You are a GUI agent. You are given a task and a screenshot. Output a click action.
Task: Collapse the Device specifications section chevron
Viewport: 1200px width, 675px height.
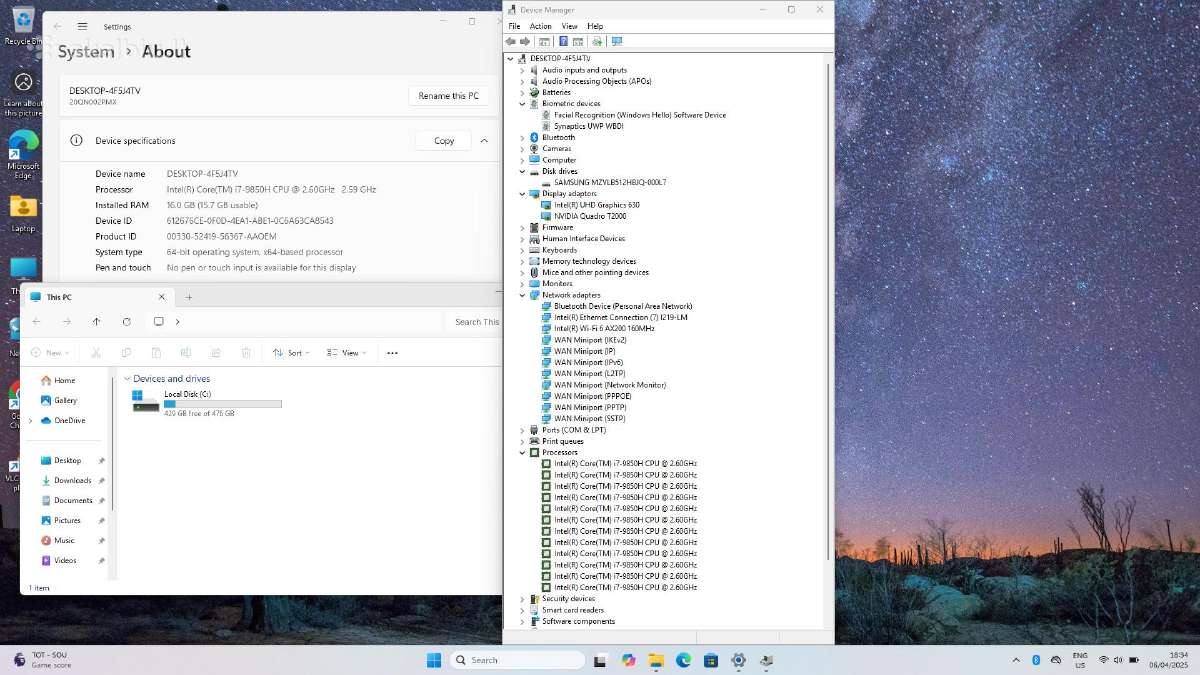tap(484, 141)
